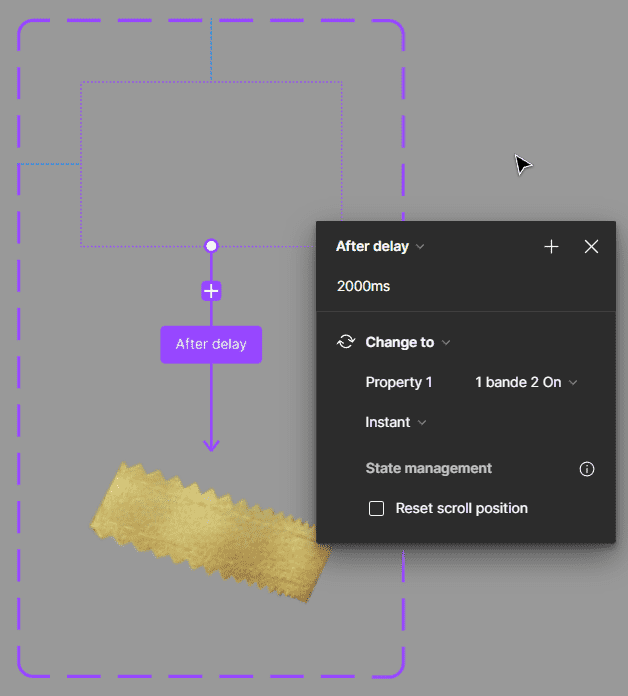The width and height of the screenshot is (628, 696).
Task: Click the purple plus button on the connector
Action: (x=211, y=291)
